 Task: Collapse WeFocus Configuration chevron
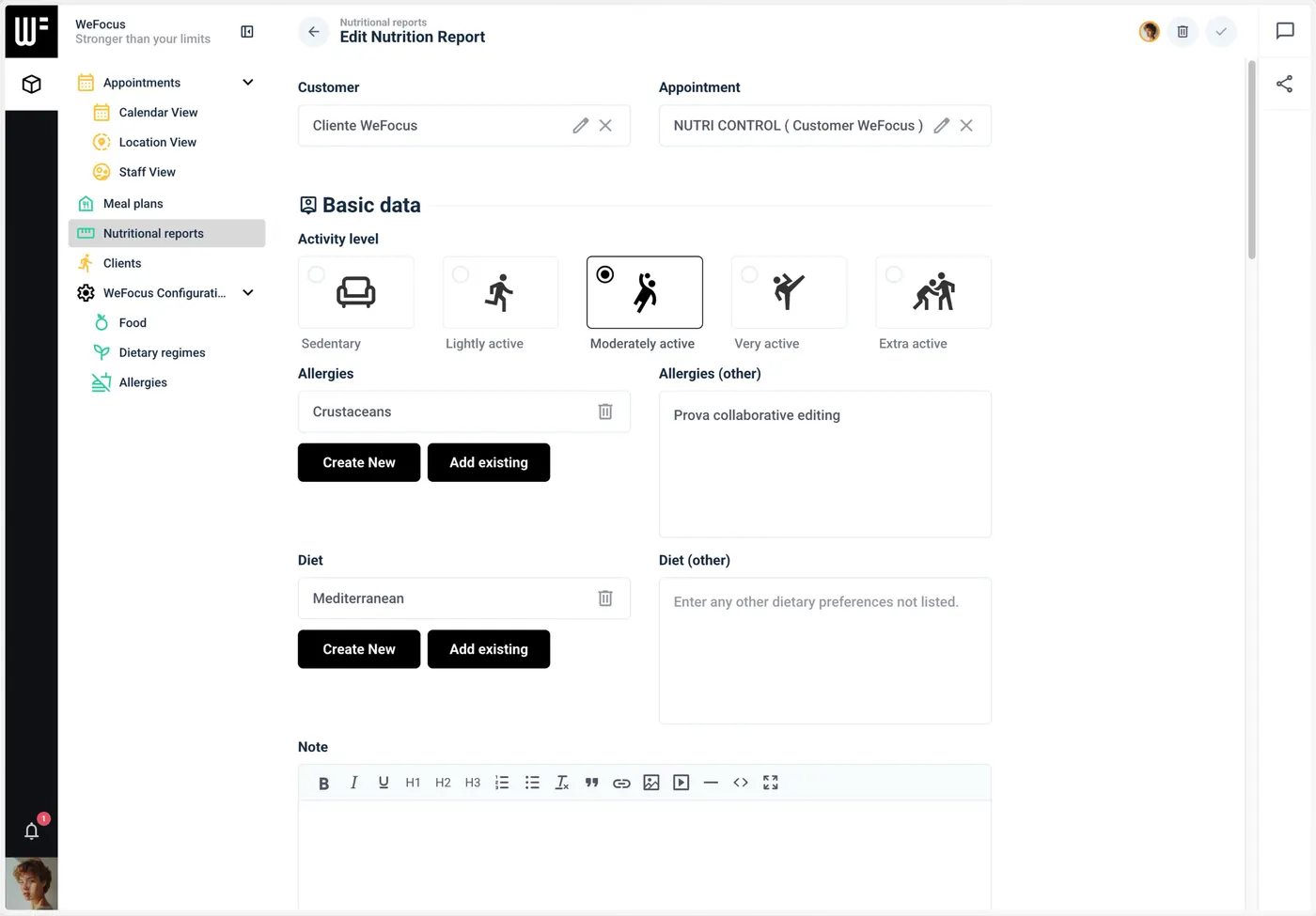[248, 293]
